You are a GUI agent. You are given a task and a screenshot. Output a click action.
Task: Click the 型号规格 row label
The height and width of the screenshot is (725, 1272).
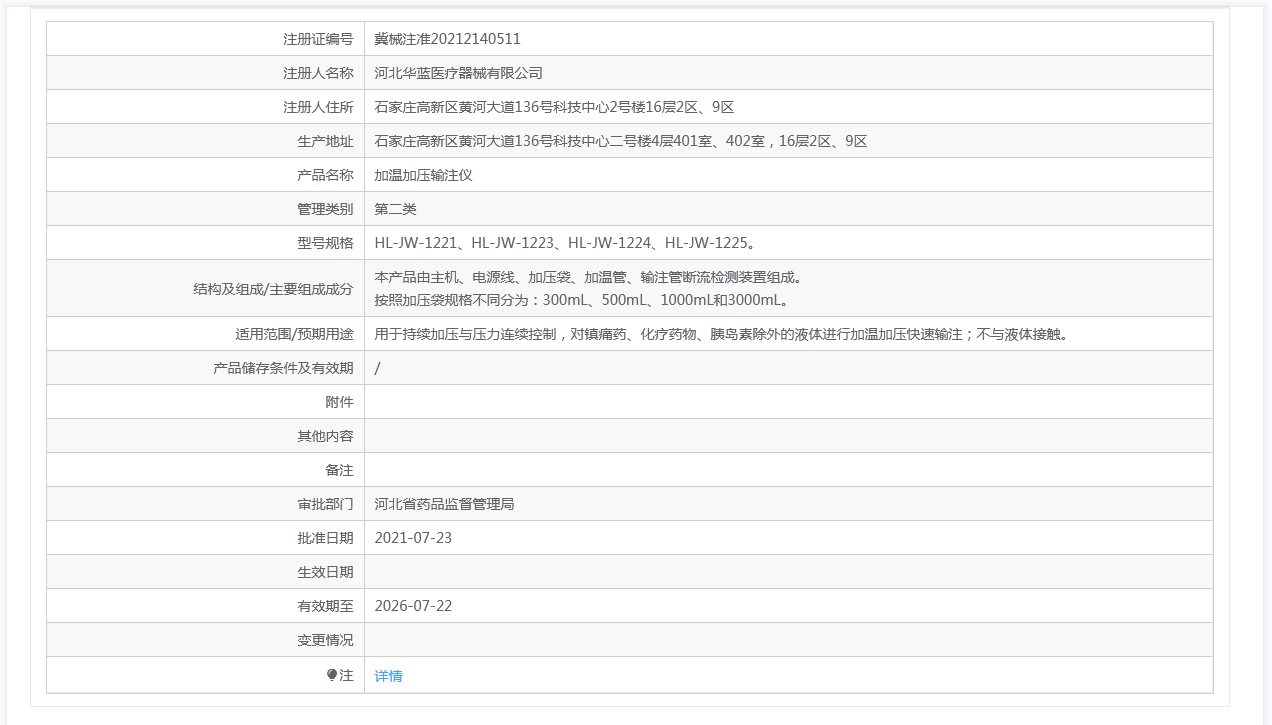click(325, 243)
